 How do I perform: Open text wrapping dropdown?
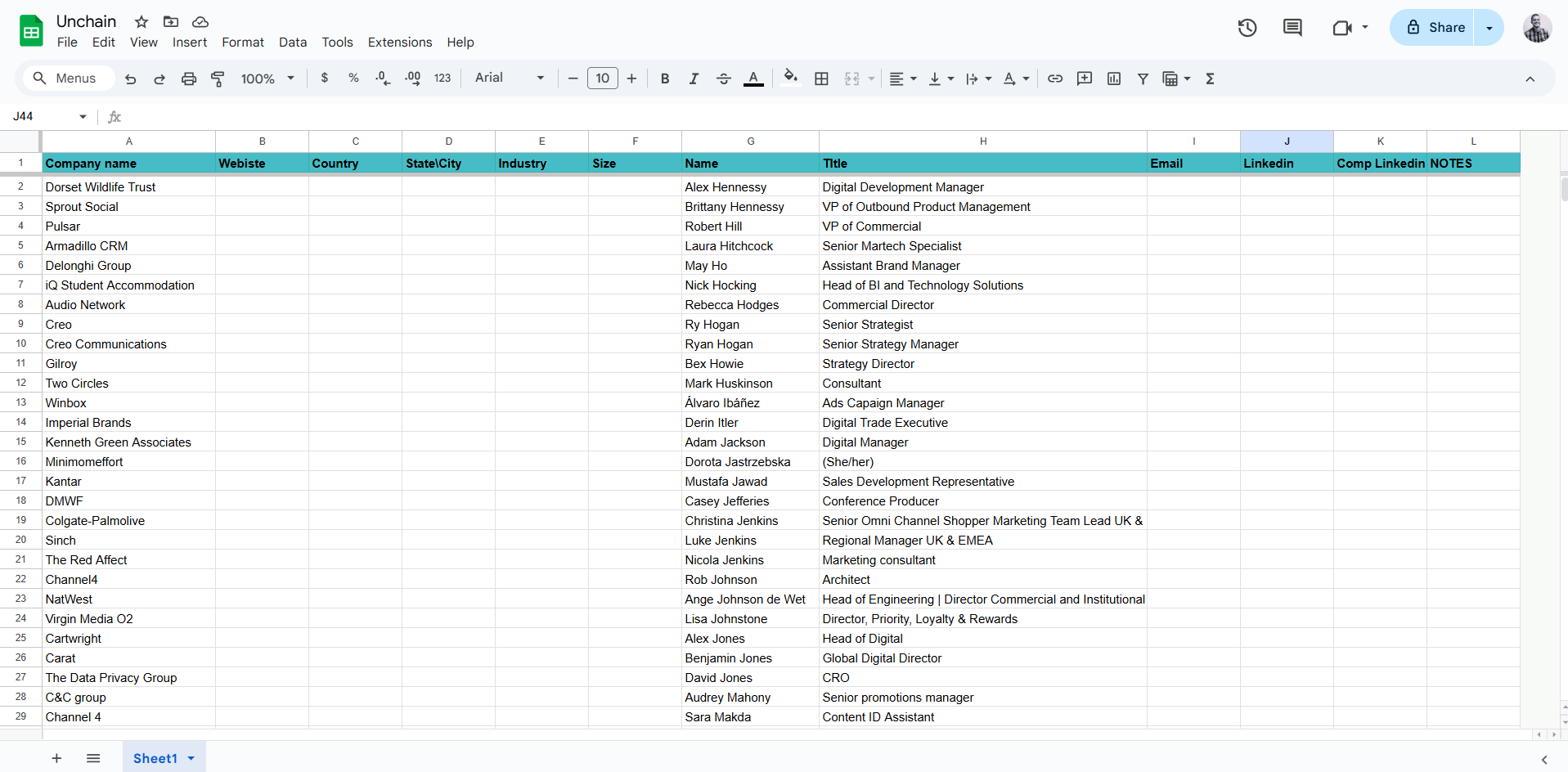coord(978,79)
